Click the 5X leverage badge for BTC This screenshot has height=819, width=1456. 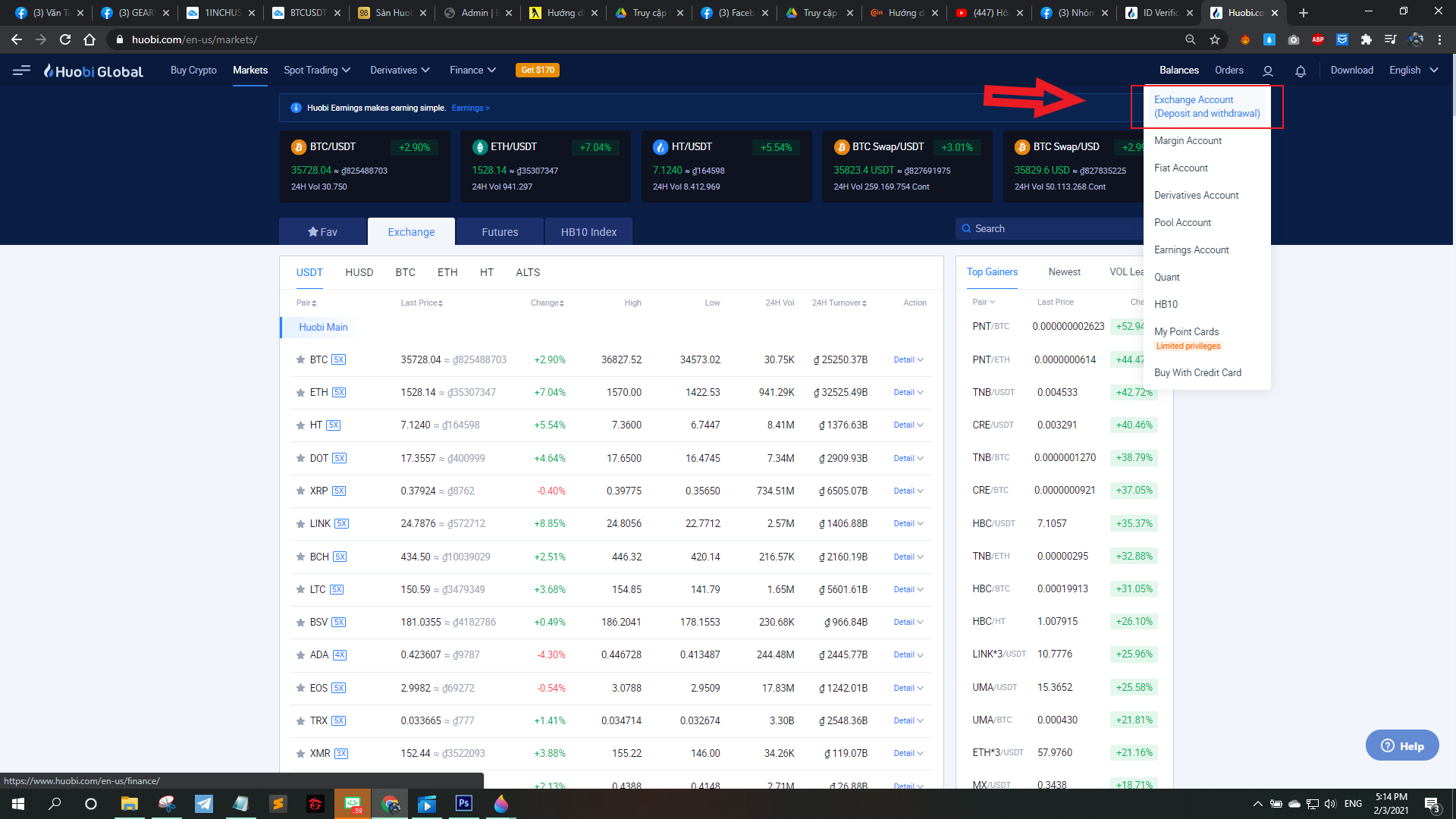click(338, 360)
